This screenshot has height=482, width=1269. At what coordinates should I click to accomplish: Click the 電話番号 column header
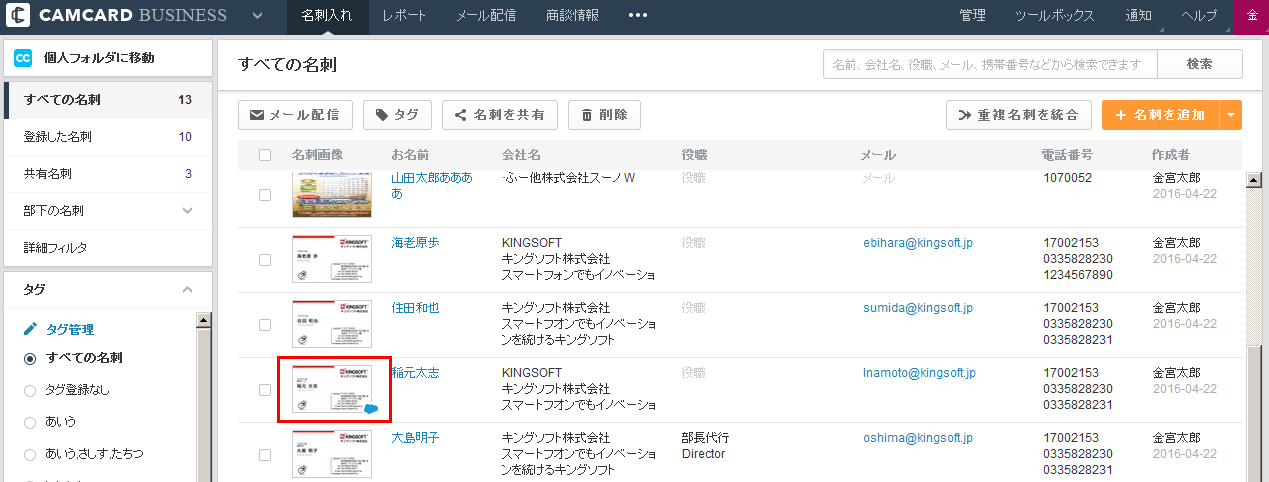pos(1067,155)
